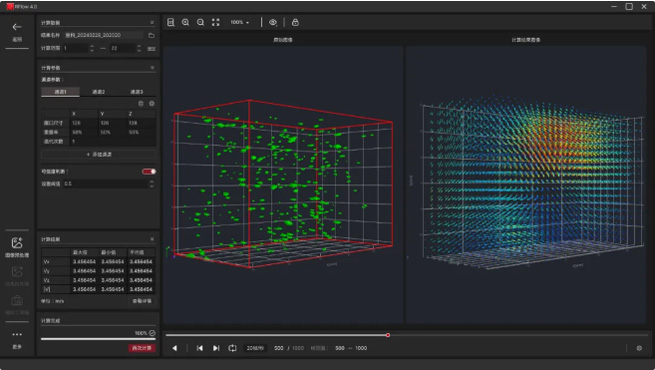This screenshot has height=370, width=655.
Task: Click the back arrow icon
Action: point(17,27)
